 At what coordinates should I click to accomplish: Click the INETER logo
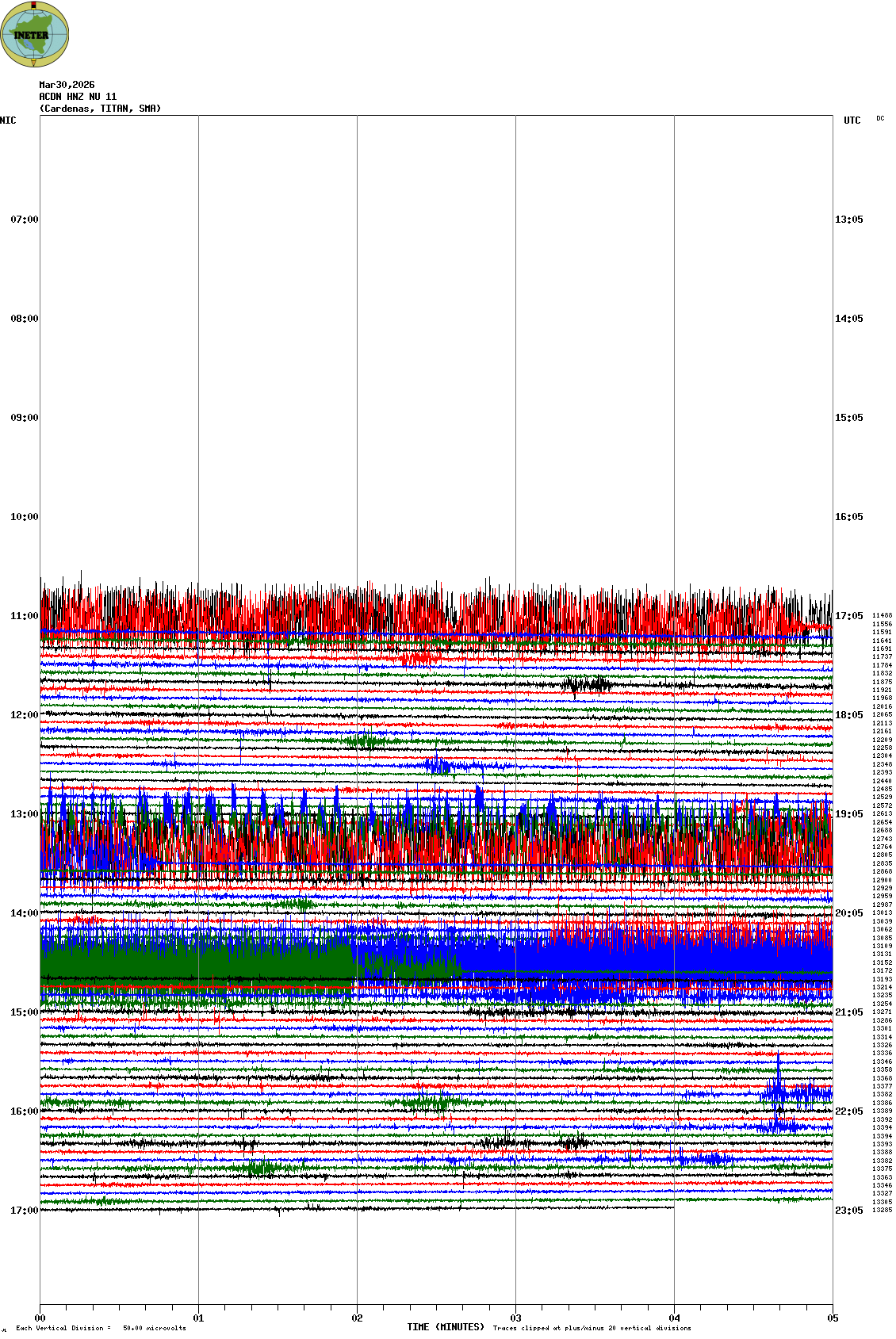35,34
